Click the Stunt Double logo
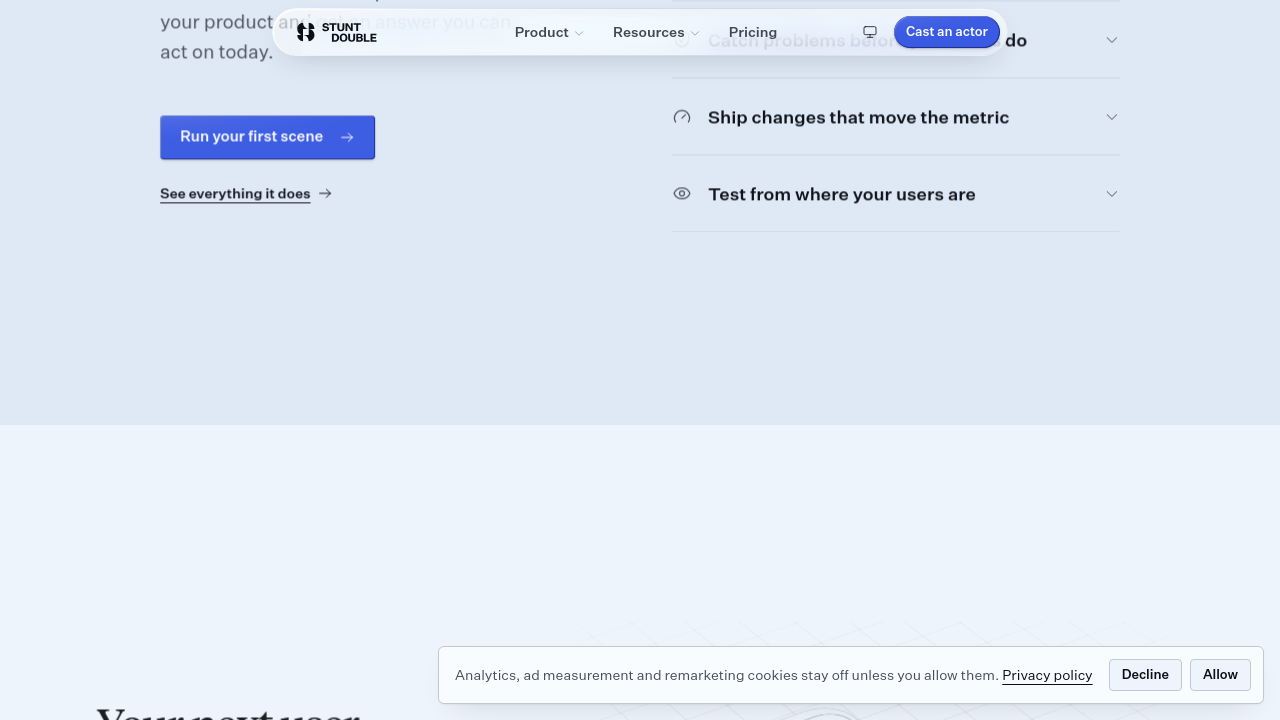This screenshot has width=1280, height=720. 336,32
